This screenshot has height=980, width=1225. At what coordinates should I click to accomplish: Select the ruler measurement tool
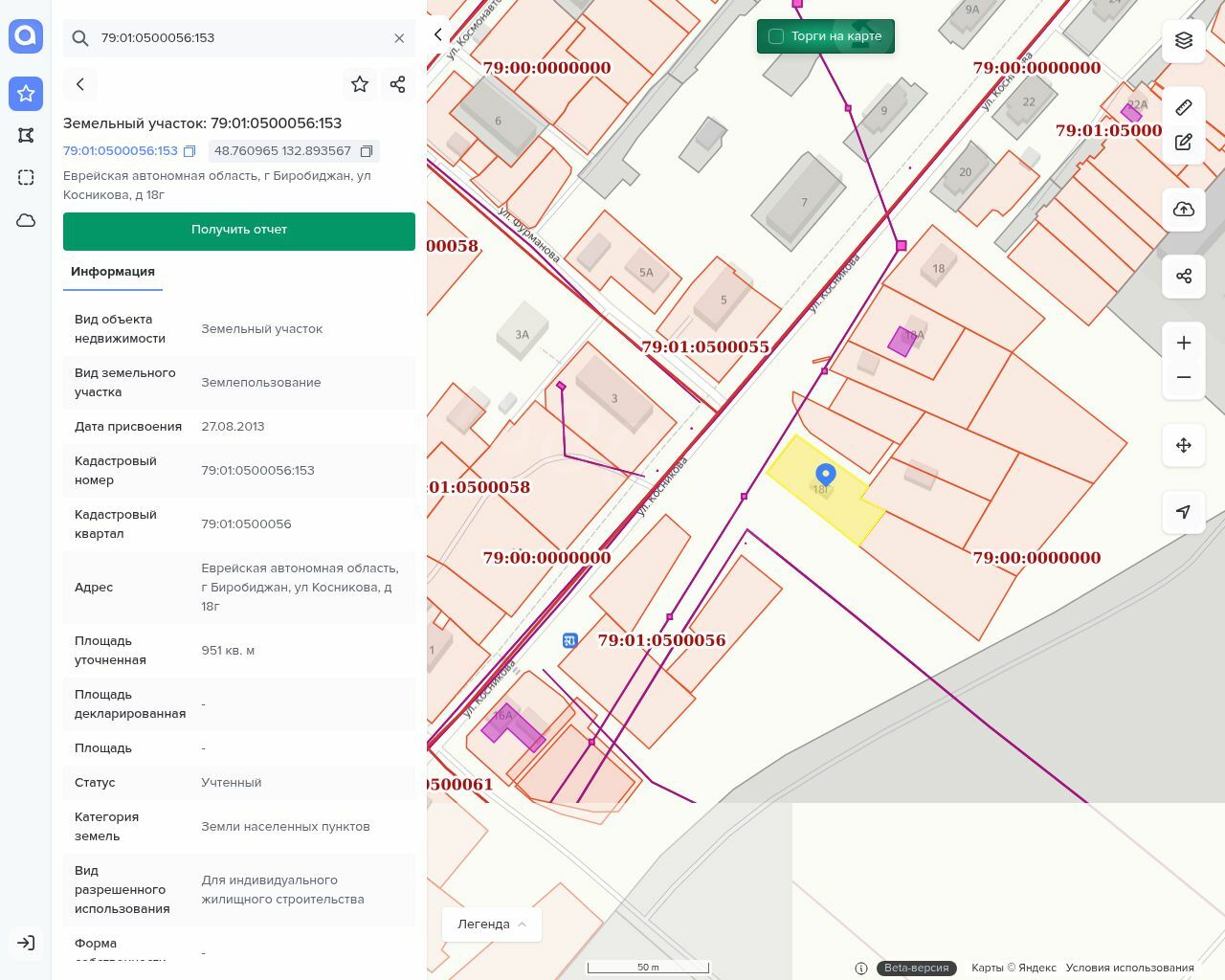(x=1184, y=107)
